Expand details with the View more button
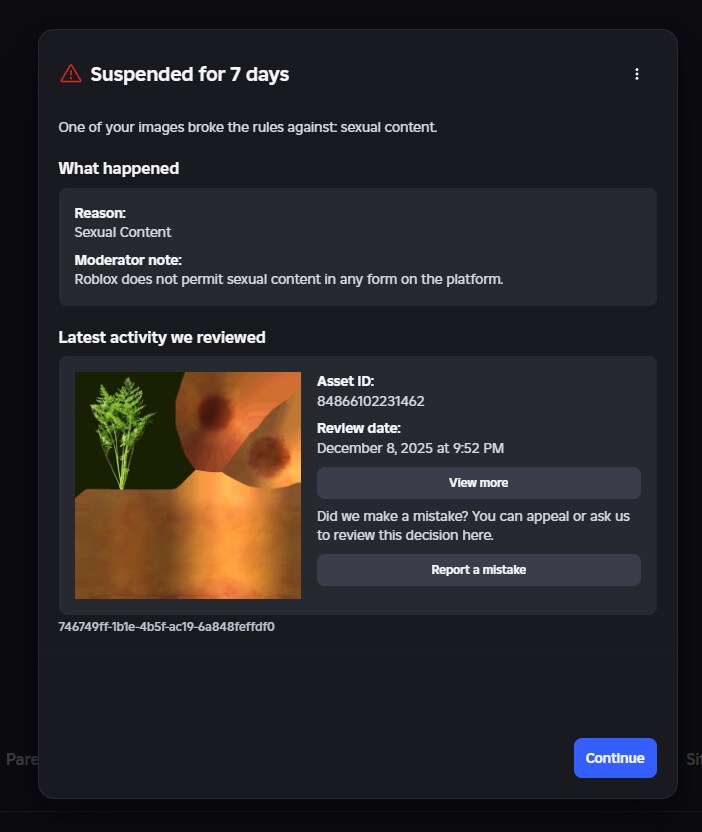Image resolution: width=702 pixels, height=832 pixels. click(478, 482)
